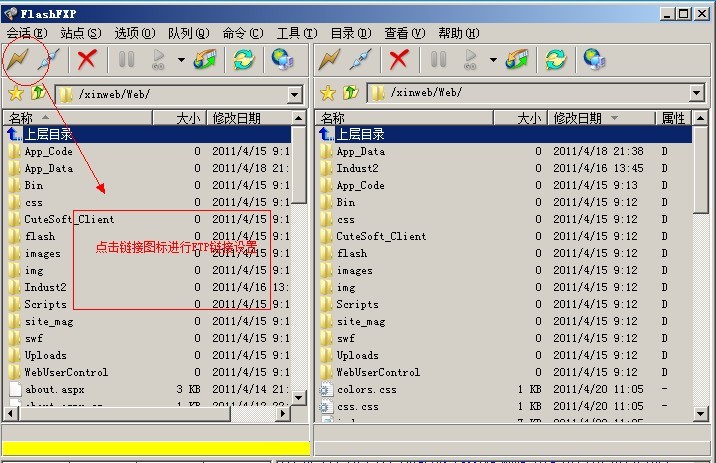Viewport: 716px width, 463px height.
Task: Open the 站点(S) menu
Action: click(x=81, y=33)
